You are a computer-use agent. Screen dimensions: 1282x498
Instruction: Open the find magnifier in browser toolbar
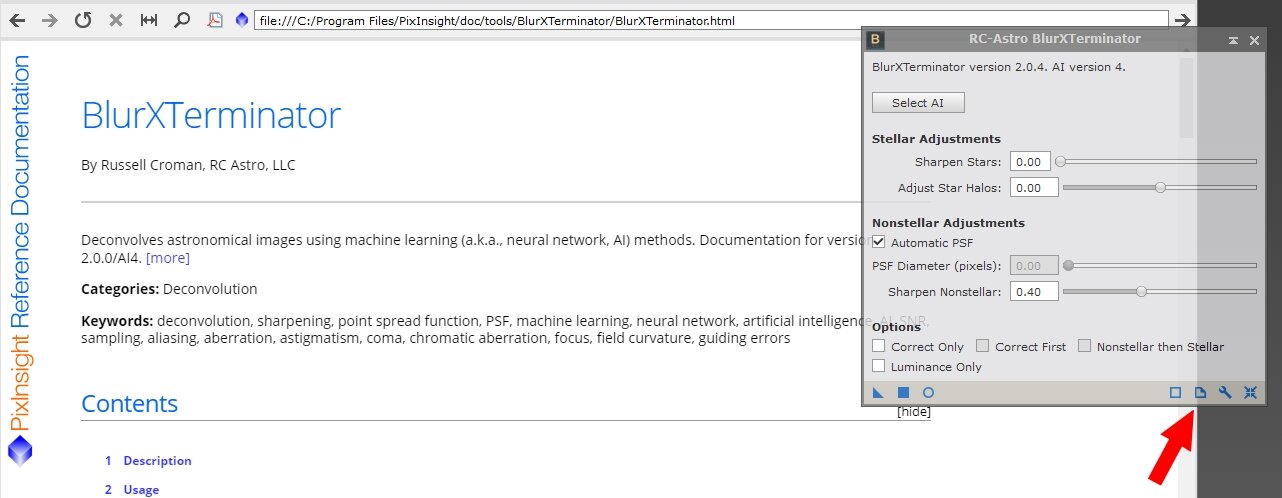(182, 20)
